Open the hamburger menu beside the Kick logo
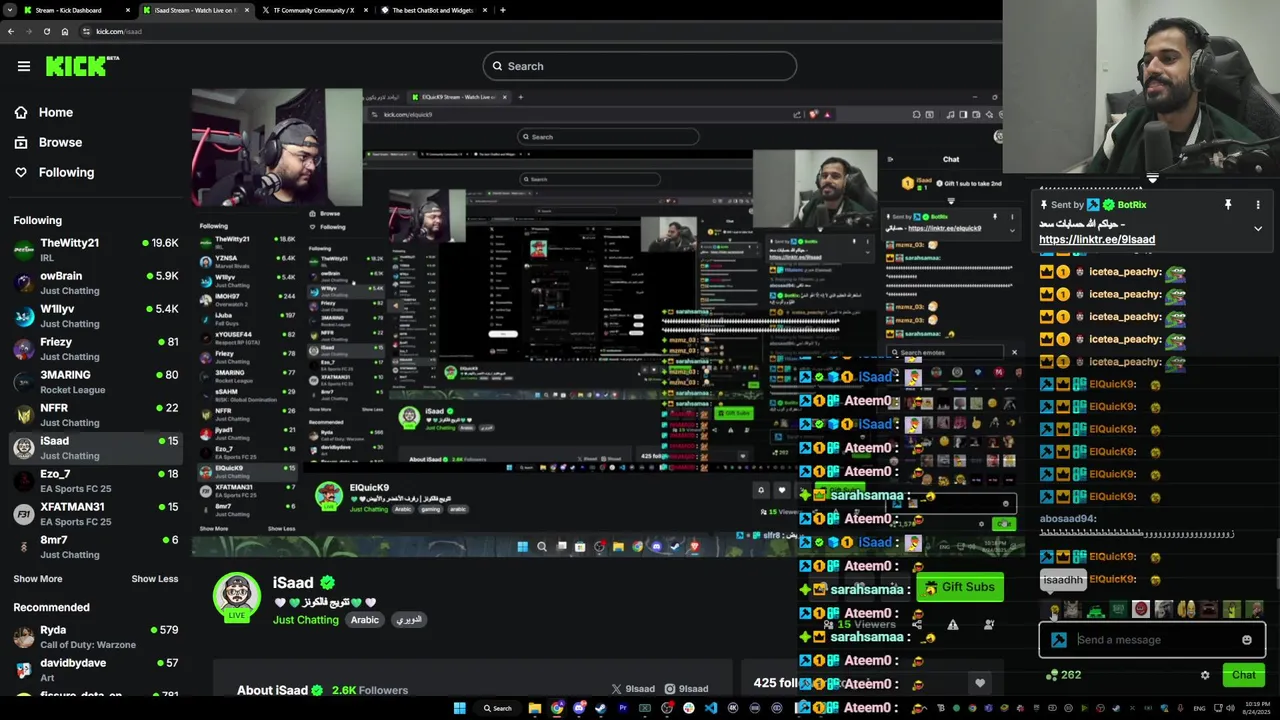This screenshot has width=1280, height=720. pyautogui.click(x=24, y=66)
